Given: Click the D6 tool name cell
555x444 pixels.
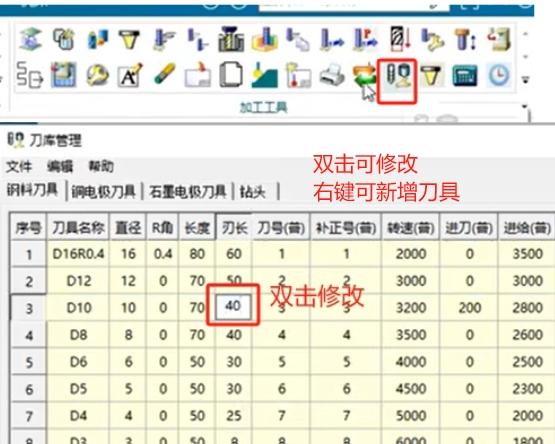Looking at the screenshot, I should pyautogui.click(x=78, y=362).
